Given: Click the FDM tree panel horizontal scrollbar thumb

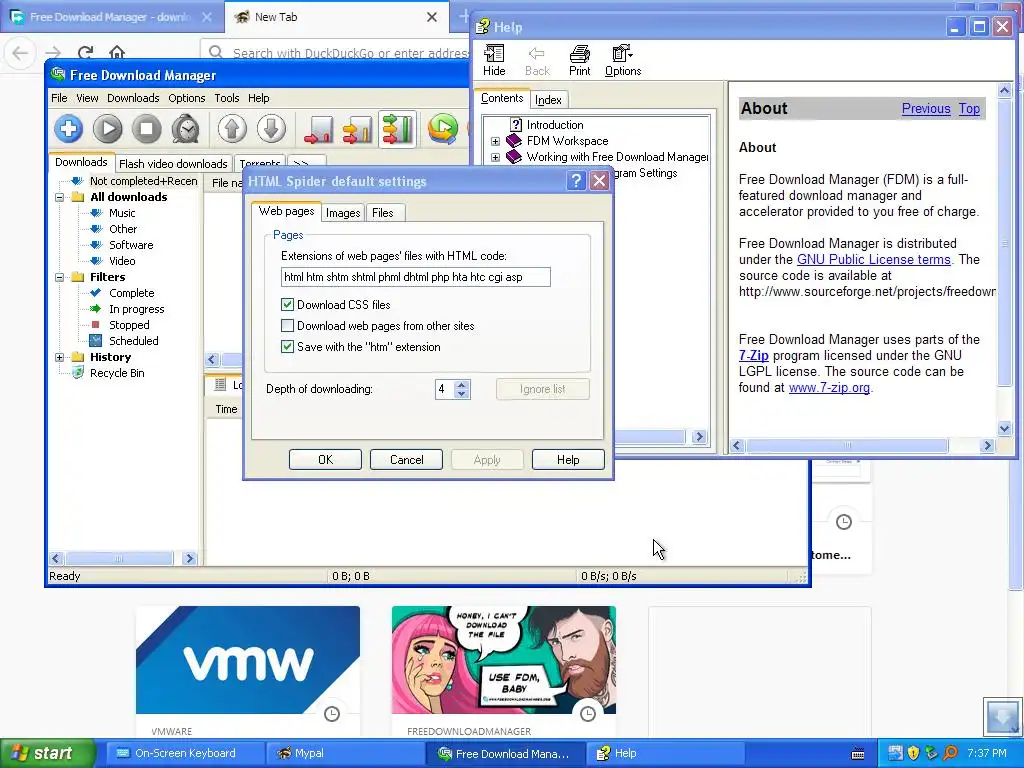Looking at the screenshot, I should click(x=120, y=558).
